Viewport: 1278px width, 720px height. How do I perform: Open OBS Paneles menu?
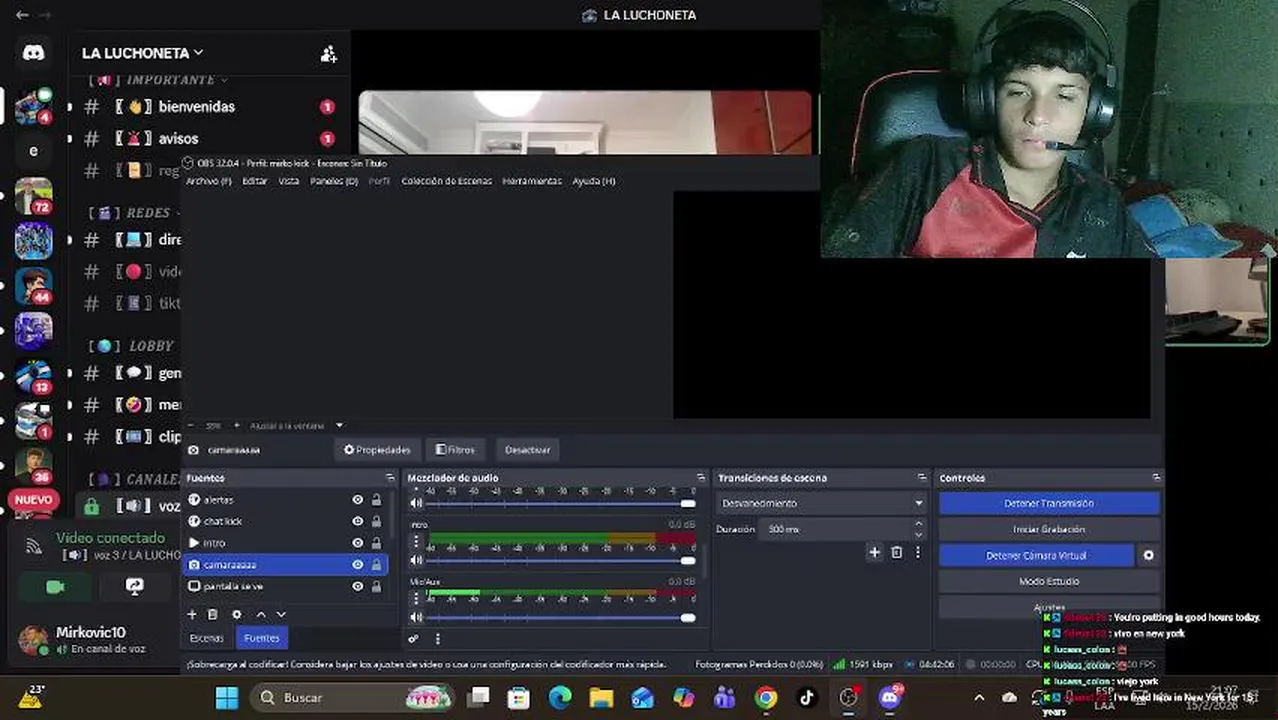[334, 181]
